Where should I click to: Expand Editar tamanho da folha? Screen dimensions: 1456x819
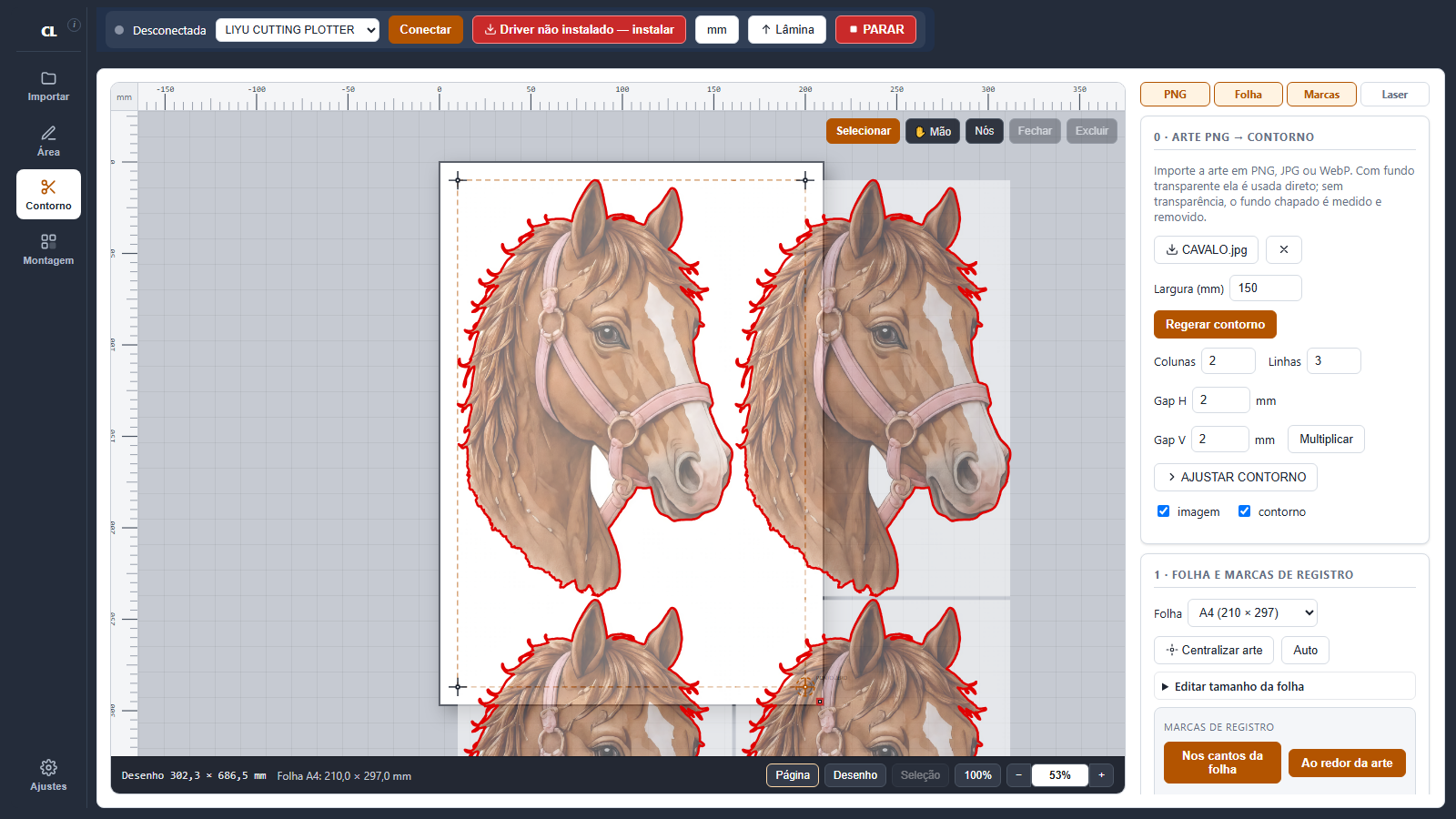click(x=1284, y=686)
